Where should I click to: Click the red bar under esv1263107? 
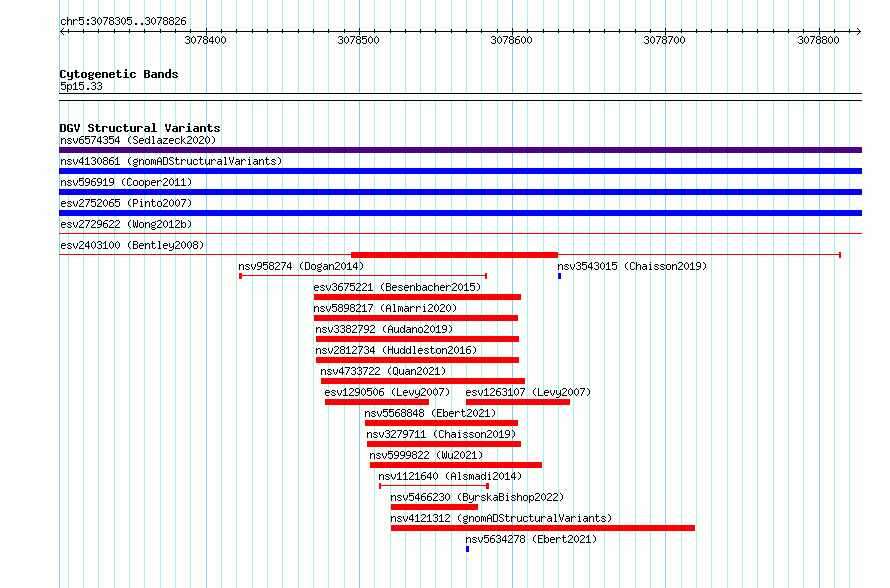(518, 402)
